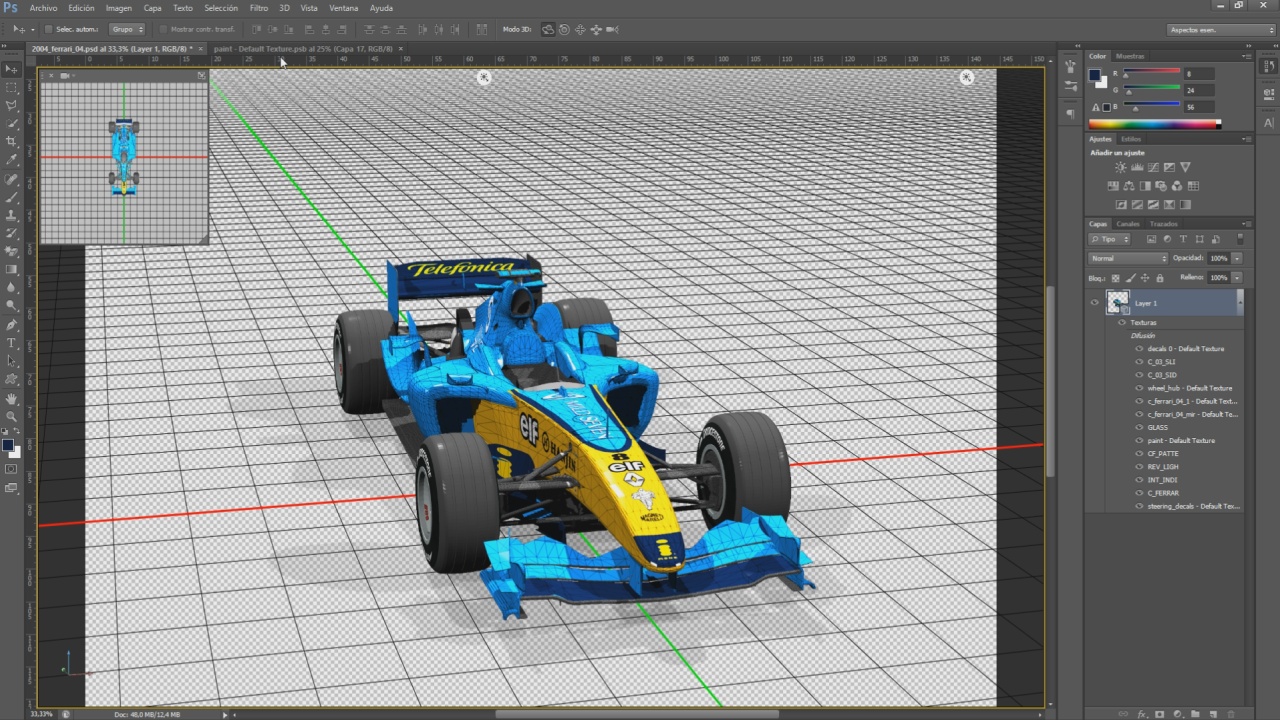Click the add layer mask icon
Screen dimensions: 1280x720
point(1159,714)
